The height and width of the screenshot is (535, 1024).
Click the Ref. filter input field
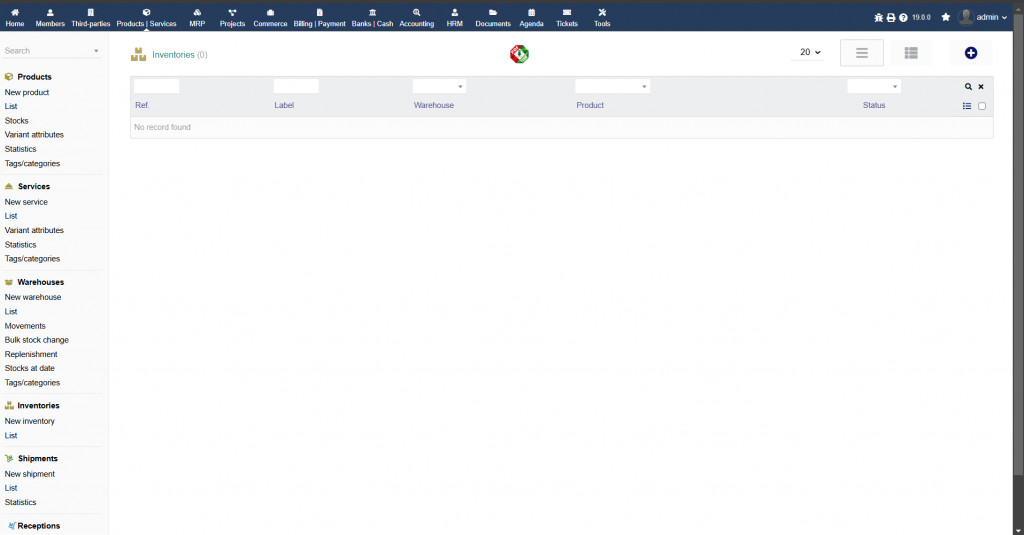pyautogui.click(x=157, y=86)
